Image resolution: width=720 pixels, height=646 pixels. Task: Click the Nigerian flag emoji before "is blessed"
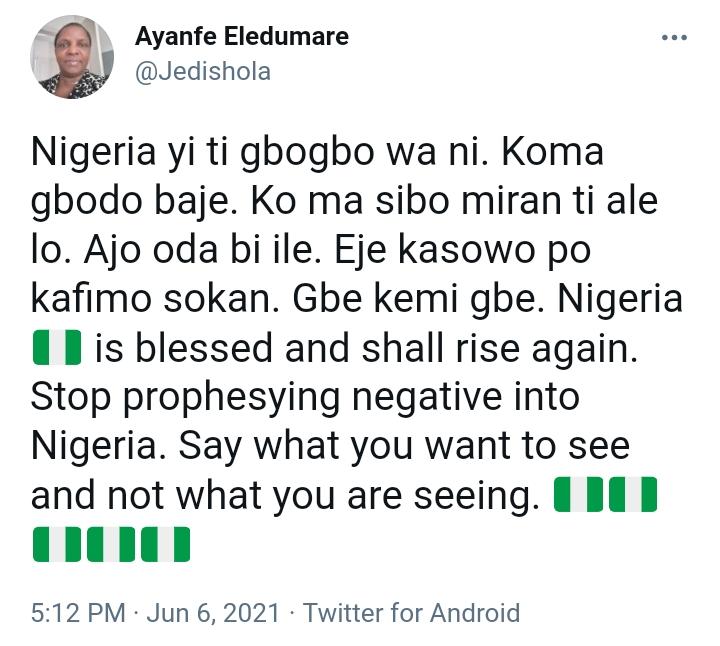57,347
